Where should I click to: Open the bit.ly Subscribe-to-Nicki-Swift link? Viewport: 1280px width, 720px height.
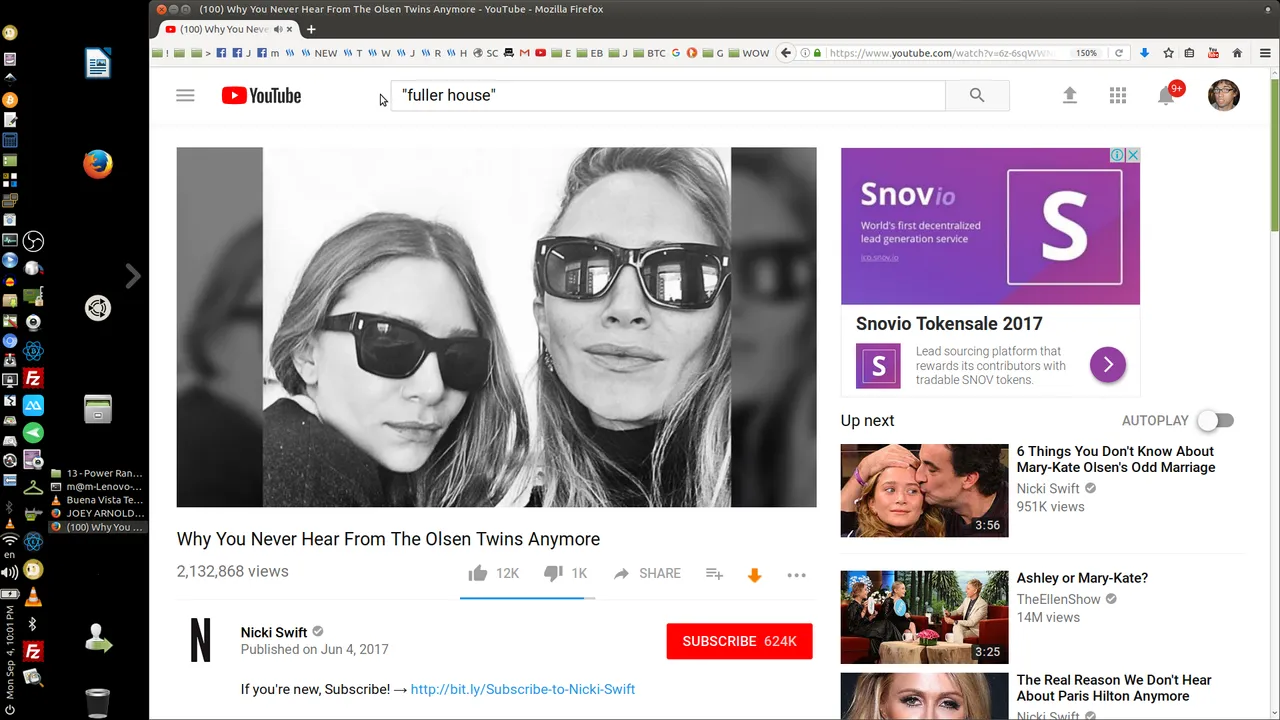pos(522,689)
